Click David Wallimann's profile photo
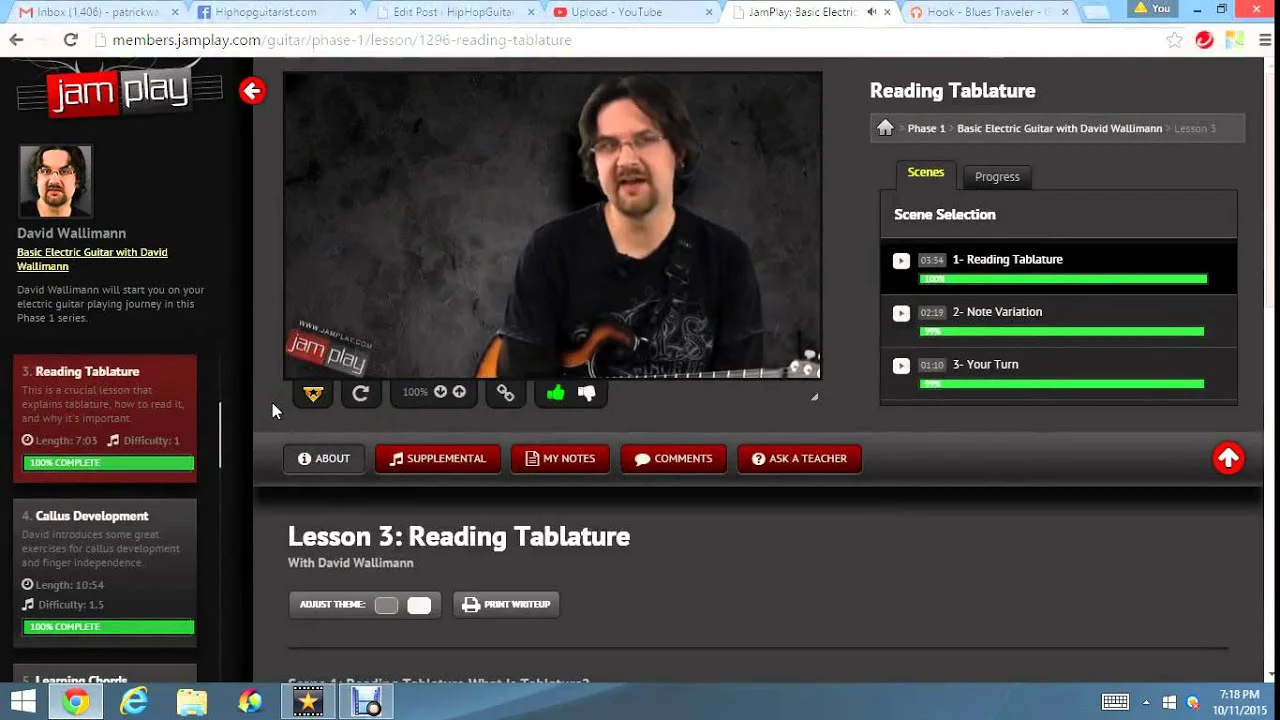The width and height of the screenshot is (1280, 720). pyautogui.click(x=55, y=181)
